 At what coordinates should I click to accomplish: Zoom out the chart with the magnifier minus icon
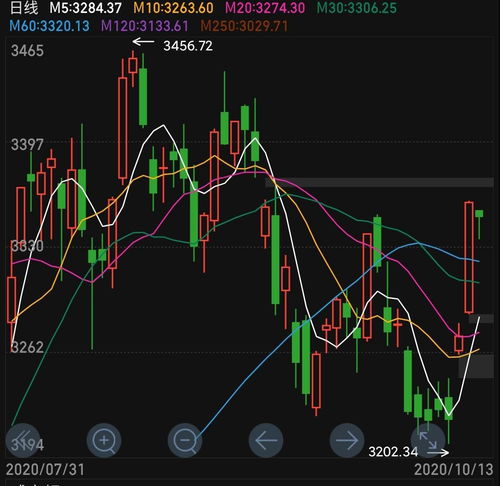point(185,440)
